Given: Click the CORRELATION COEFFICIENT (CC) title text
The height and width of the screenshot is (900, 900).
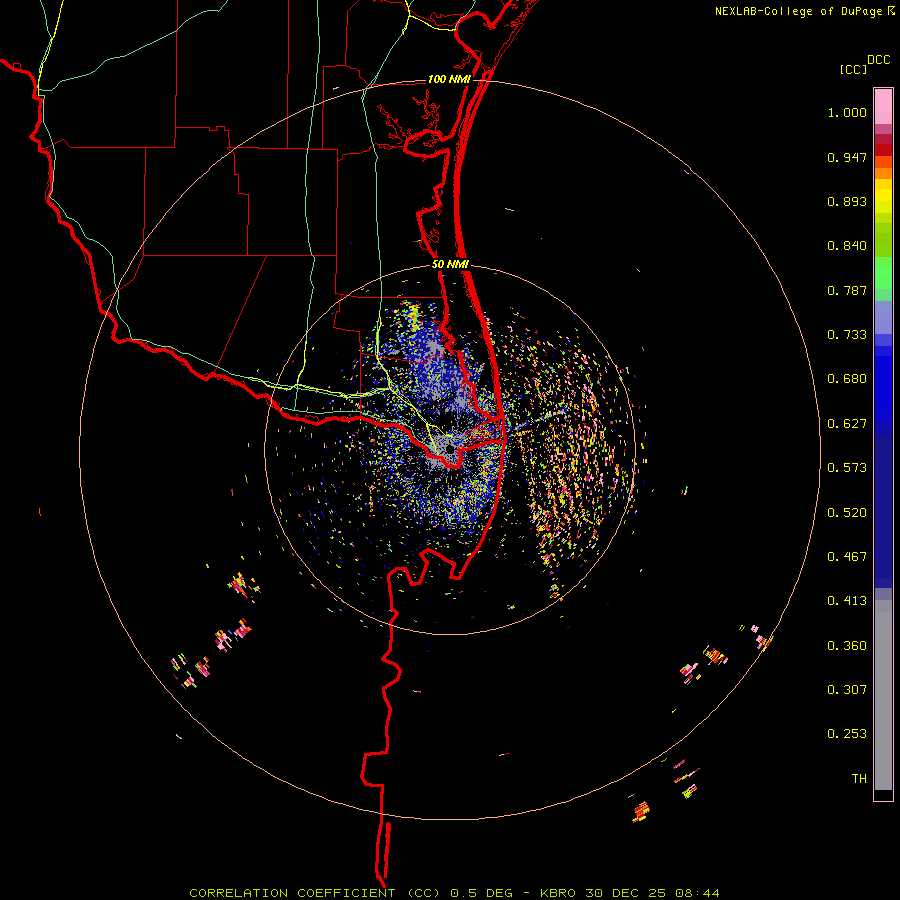Looking at the screenshot, I should tap(315, 893).
